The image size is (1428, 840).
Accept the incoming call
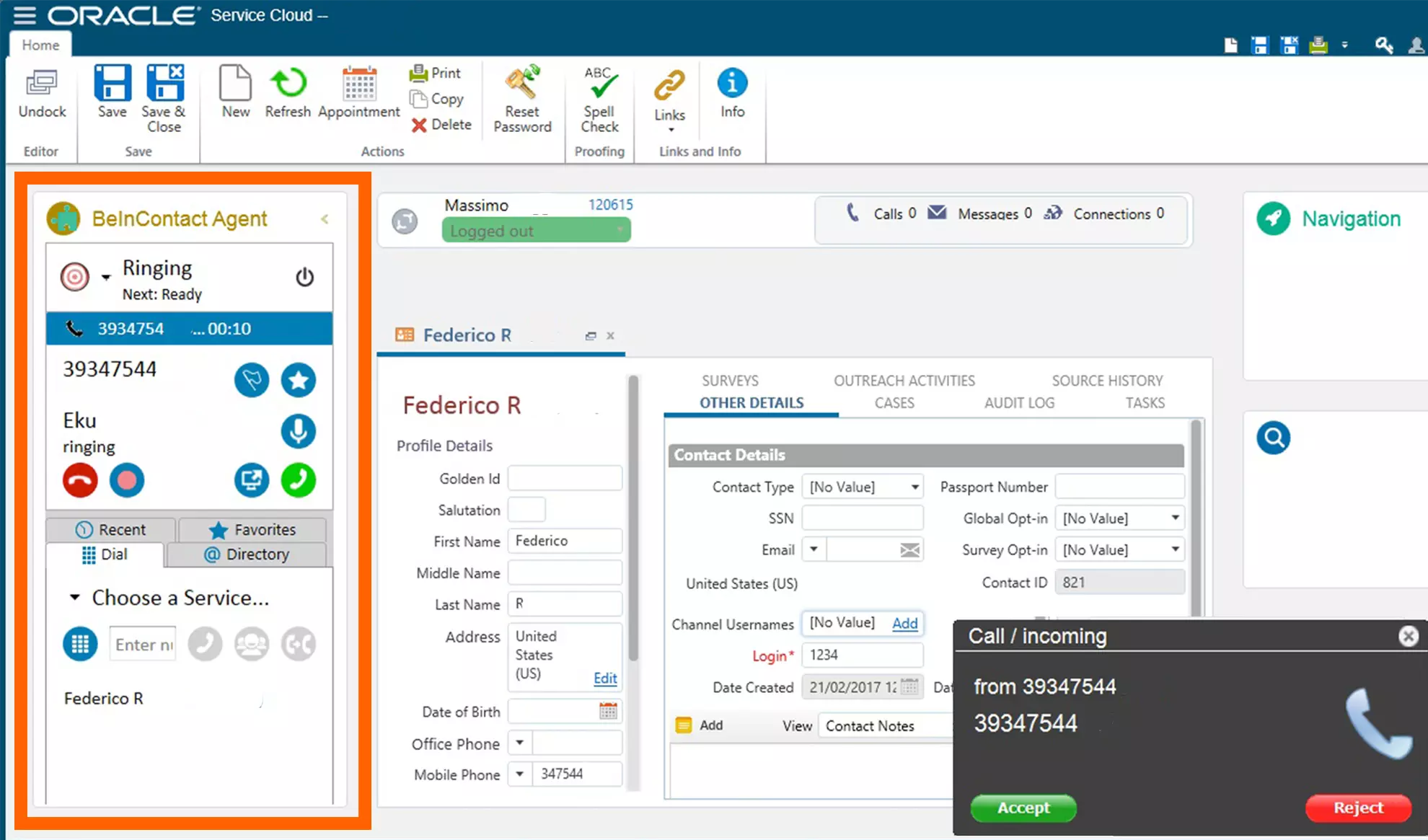[x=1023, y=808]
